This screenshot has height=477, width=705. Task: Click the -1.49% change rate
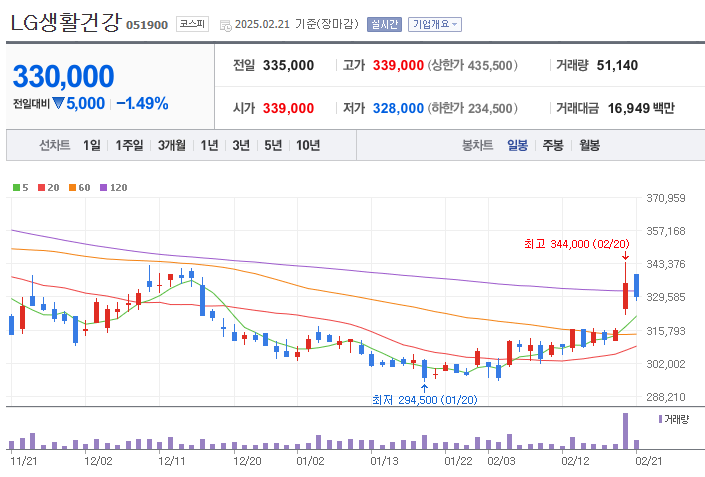[x=142, y=103]
